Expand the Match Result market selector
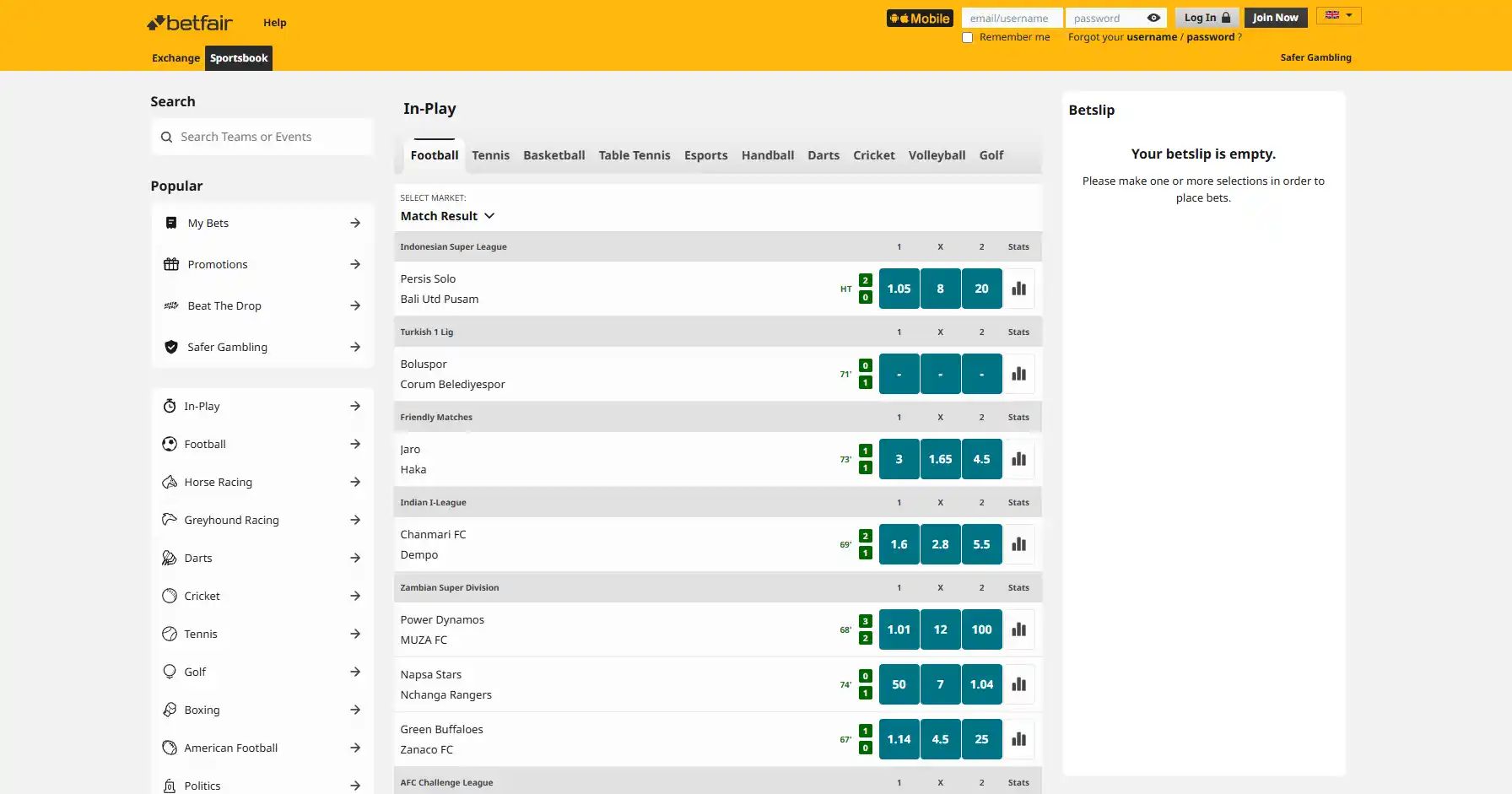Image resolution: width=1512 pixels, height=794 pixels. pyautogui.click(x=447, y=216)
